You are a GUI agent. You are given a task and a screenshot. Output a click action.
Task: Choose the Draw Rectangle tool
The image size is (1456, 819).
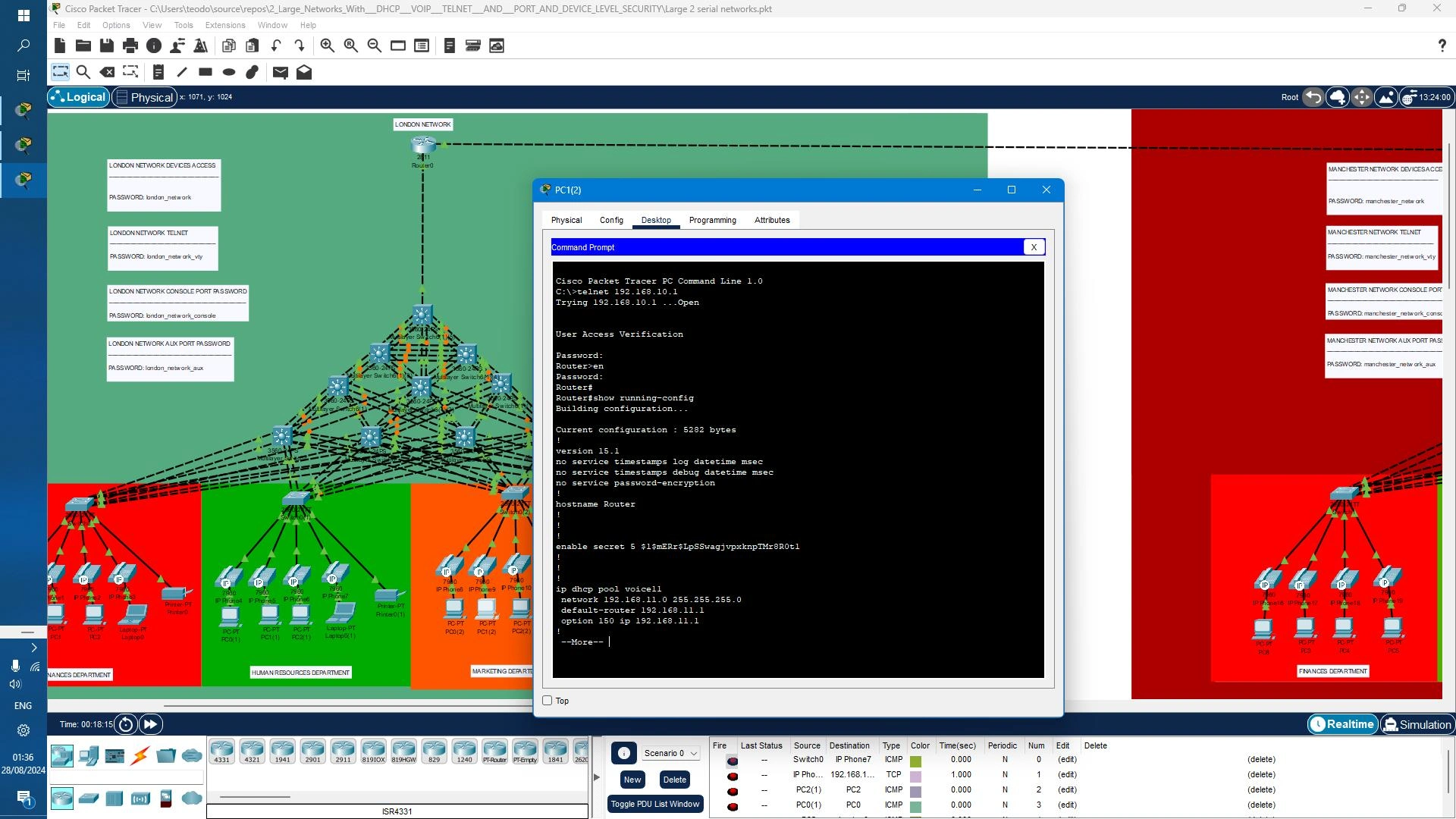tap(206, 72)
